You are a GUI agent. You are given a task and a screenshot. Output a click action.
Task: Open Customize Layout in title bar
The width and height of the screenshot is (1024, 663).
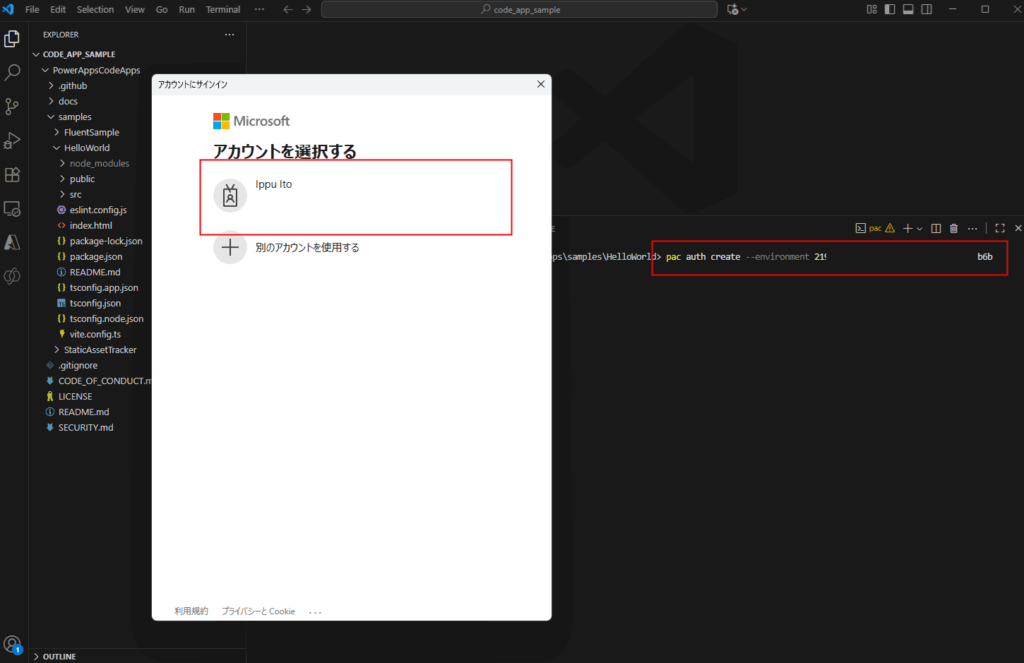tap(871, 9)
